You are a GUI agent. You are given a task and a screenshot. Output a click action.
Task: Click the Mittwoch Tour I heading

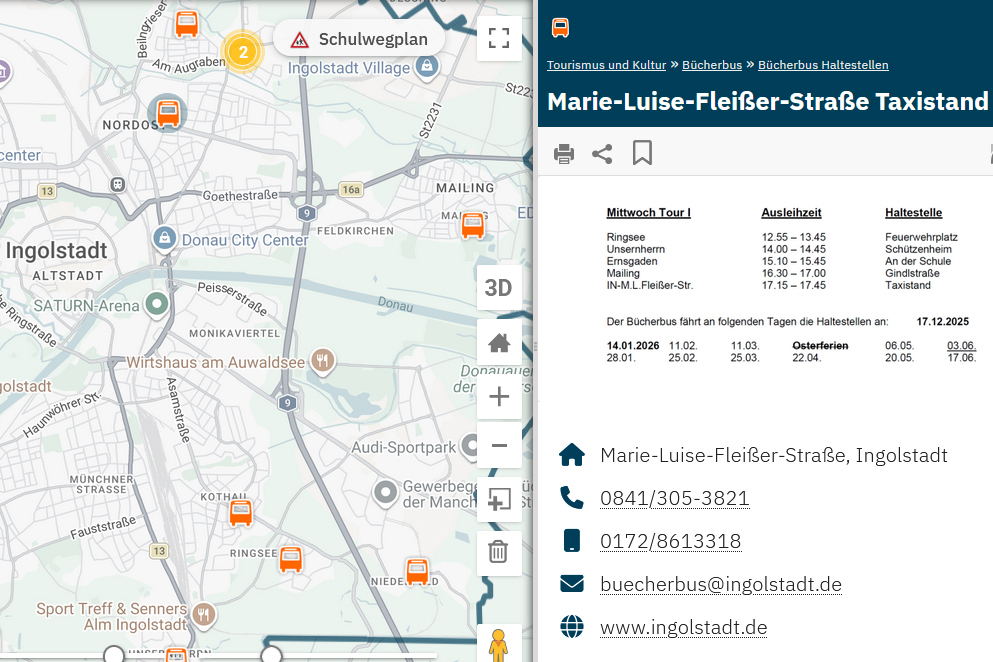(x=648, y=213)
